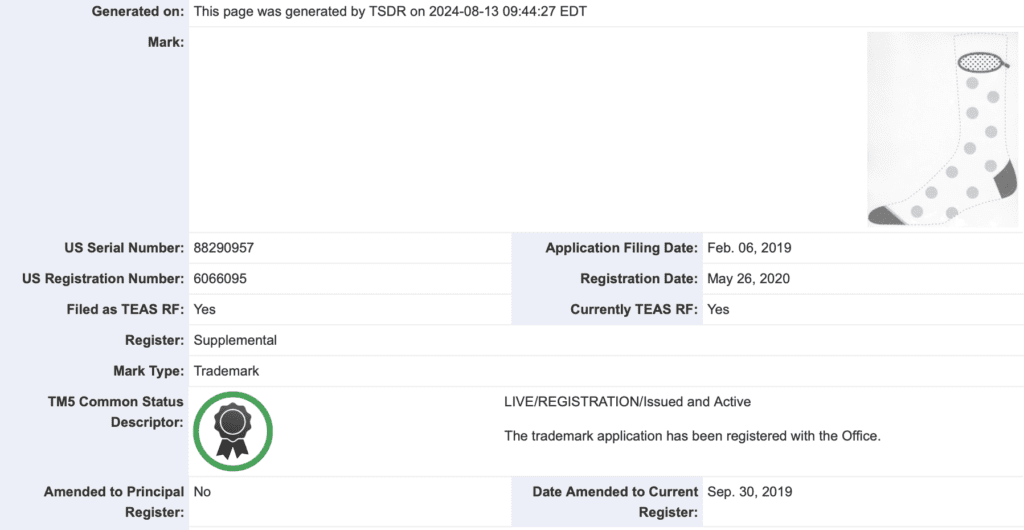Click the "Currently TEAS RF:" label
This screenshot has width=1024, height=530.
coord(634,310)
